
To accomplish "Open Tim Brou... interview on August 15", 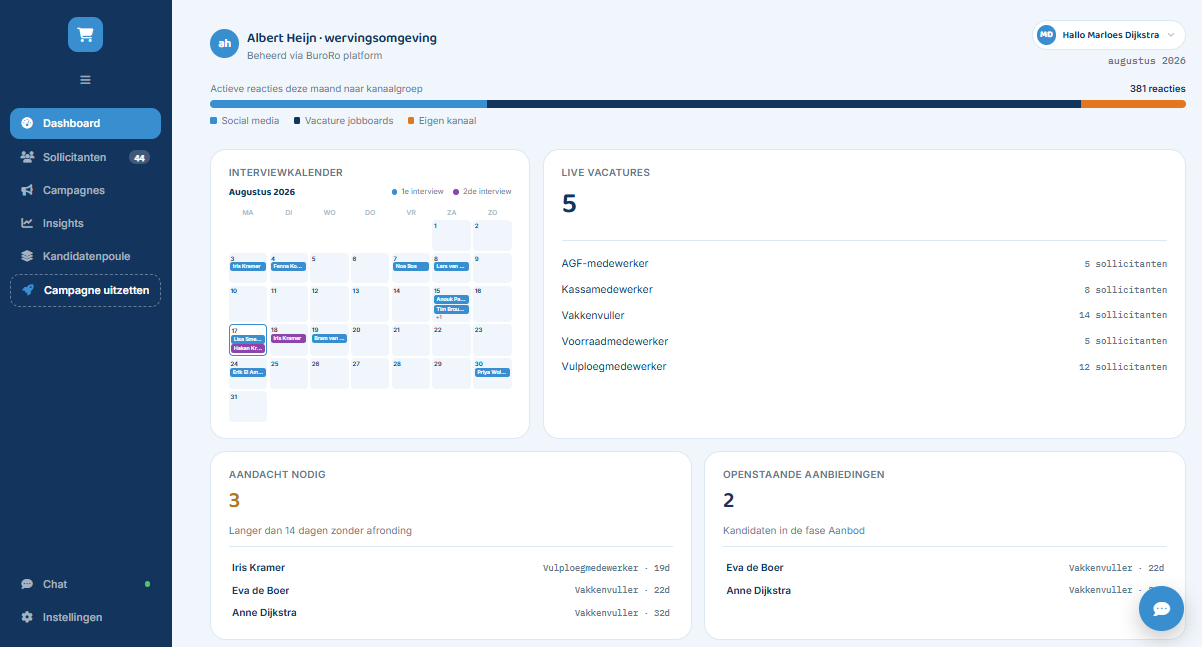I will 452,310.
